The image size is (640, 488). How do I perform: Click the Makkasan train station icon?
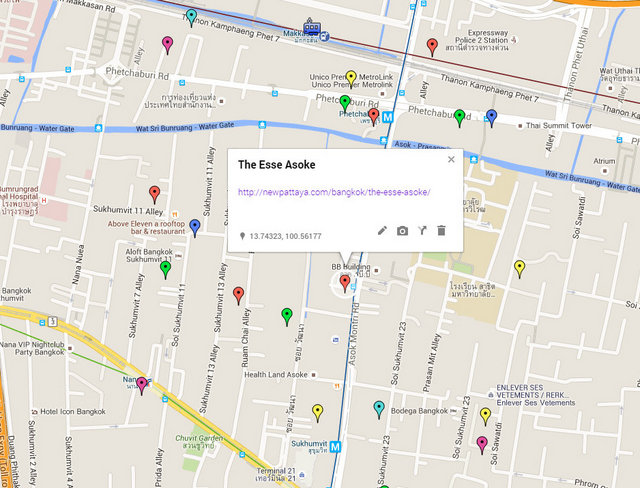point(311,27)
